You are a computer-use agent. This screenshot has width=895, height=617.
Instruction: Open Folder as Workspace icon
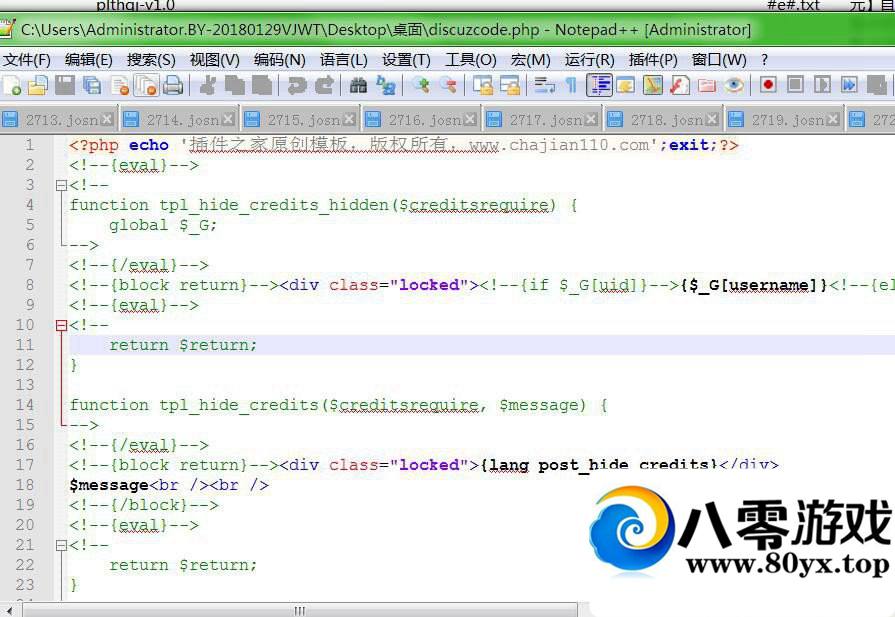pos(707,86)
